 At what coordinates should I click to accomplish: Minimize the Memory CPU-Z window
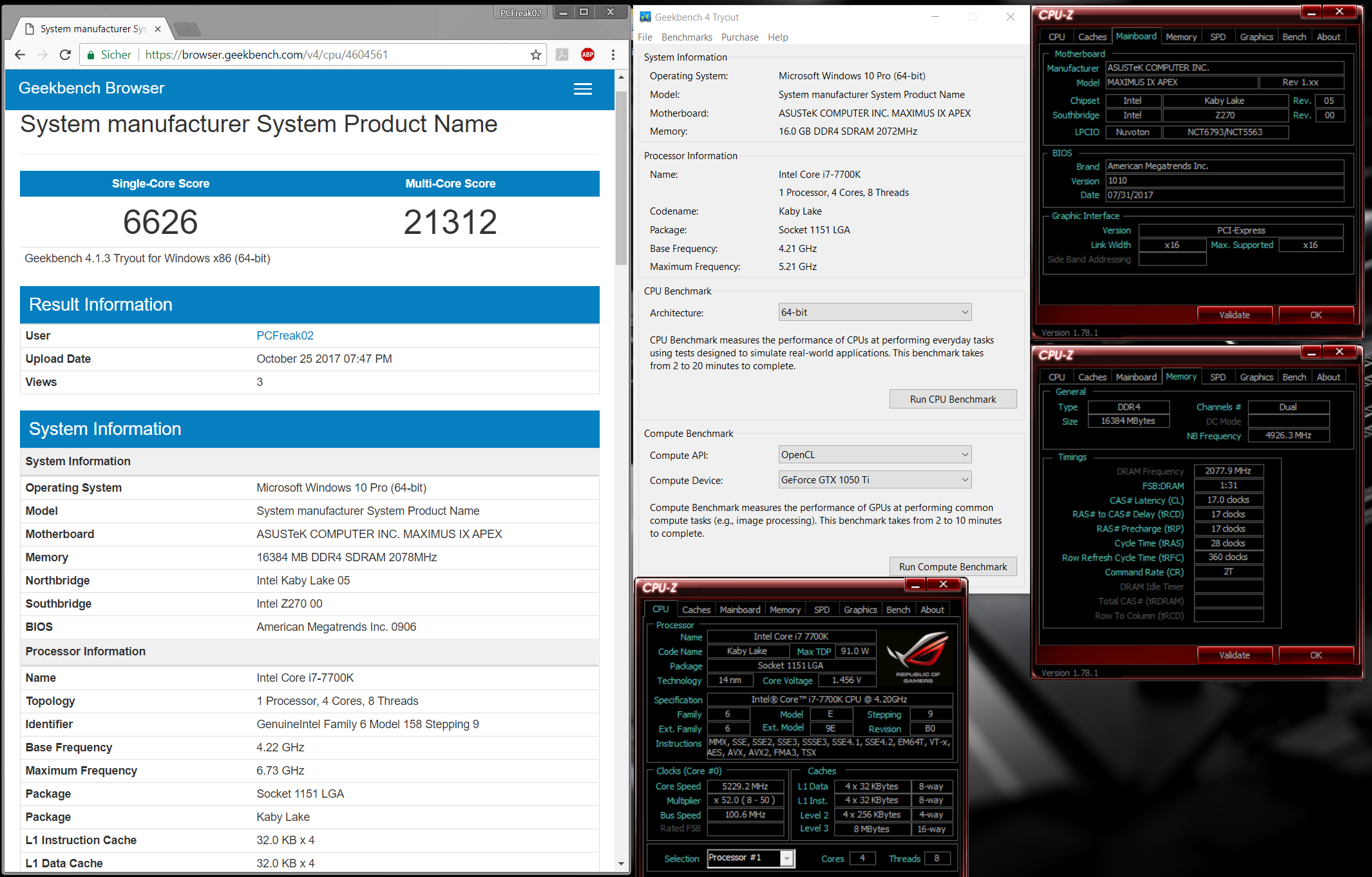click(x=1311, y=352)
